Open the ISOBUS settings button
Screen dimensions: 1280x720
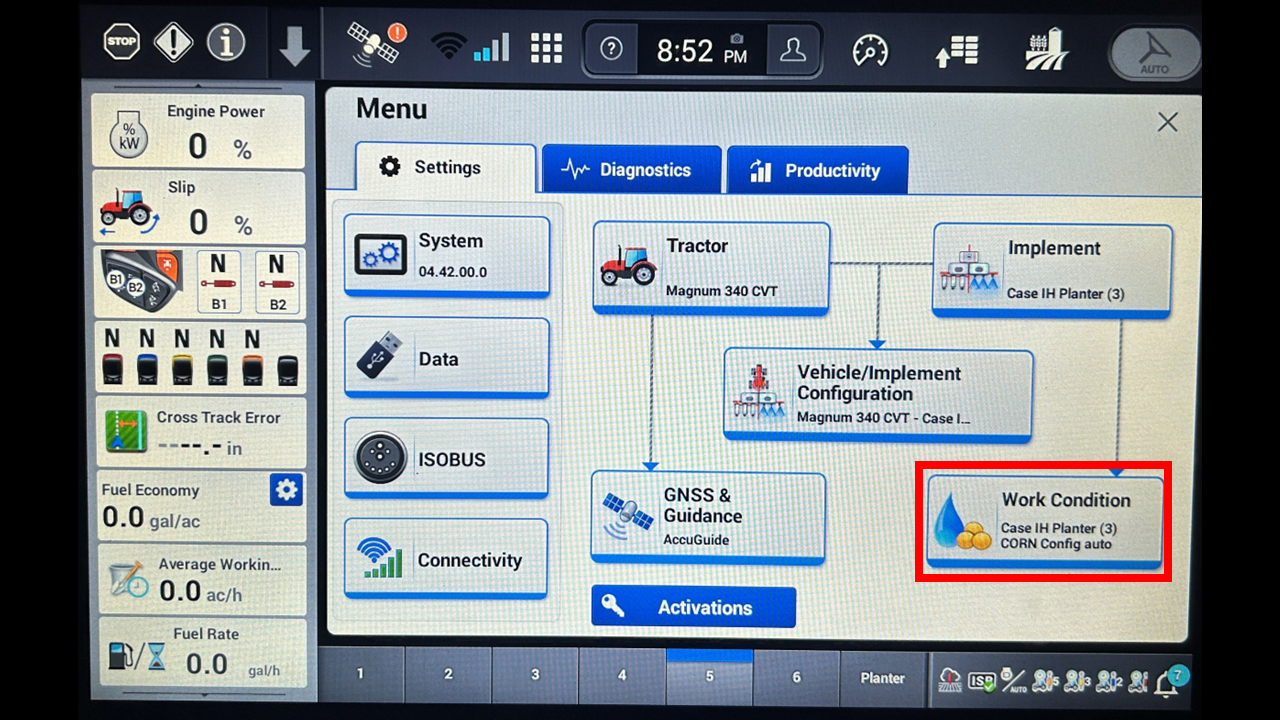coord(447,458)
